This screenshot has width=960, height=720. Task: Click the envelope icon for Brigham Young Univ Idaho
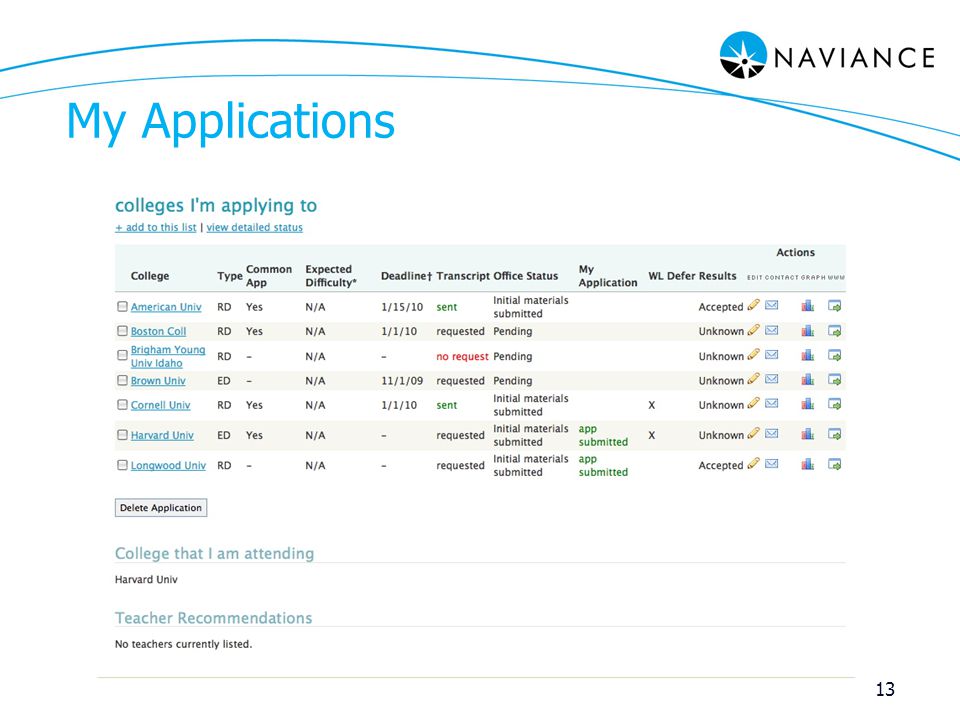pos(772,354)
